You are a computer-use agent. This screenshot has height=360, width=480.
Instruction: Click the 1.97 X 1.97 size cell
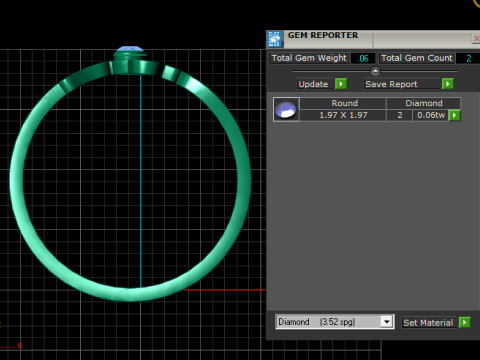343,115
